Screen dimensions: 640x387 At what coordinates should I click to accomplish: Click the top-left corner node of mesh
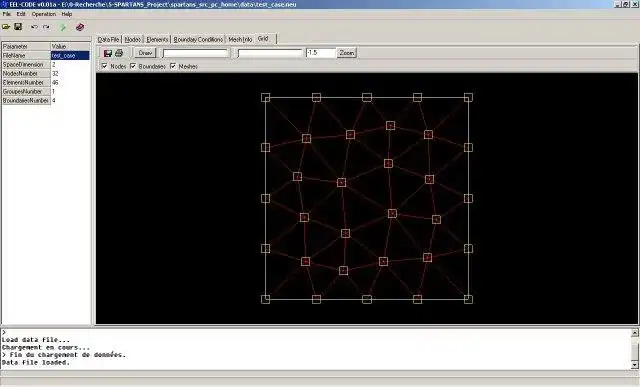coord(265,97)
